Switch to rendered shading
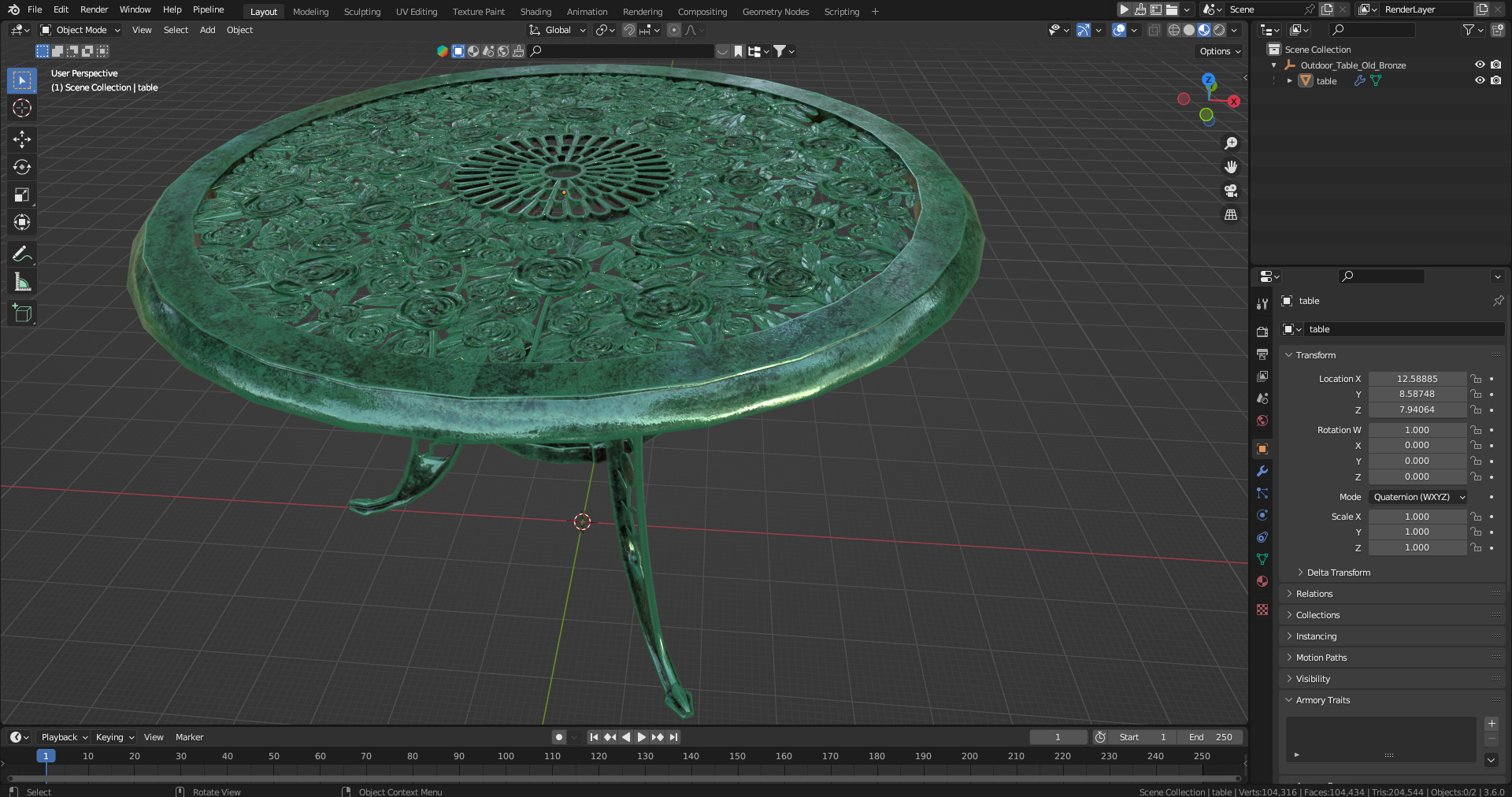Screen dimensions: 1512x797 [x=1219, y=30]
